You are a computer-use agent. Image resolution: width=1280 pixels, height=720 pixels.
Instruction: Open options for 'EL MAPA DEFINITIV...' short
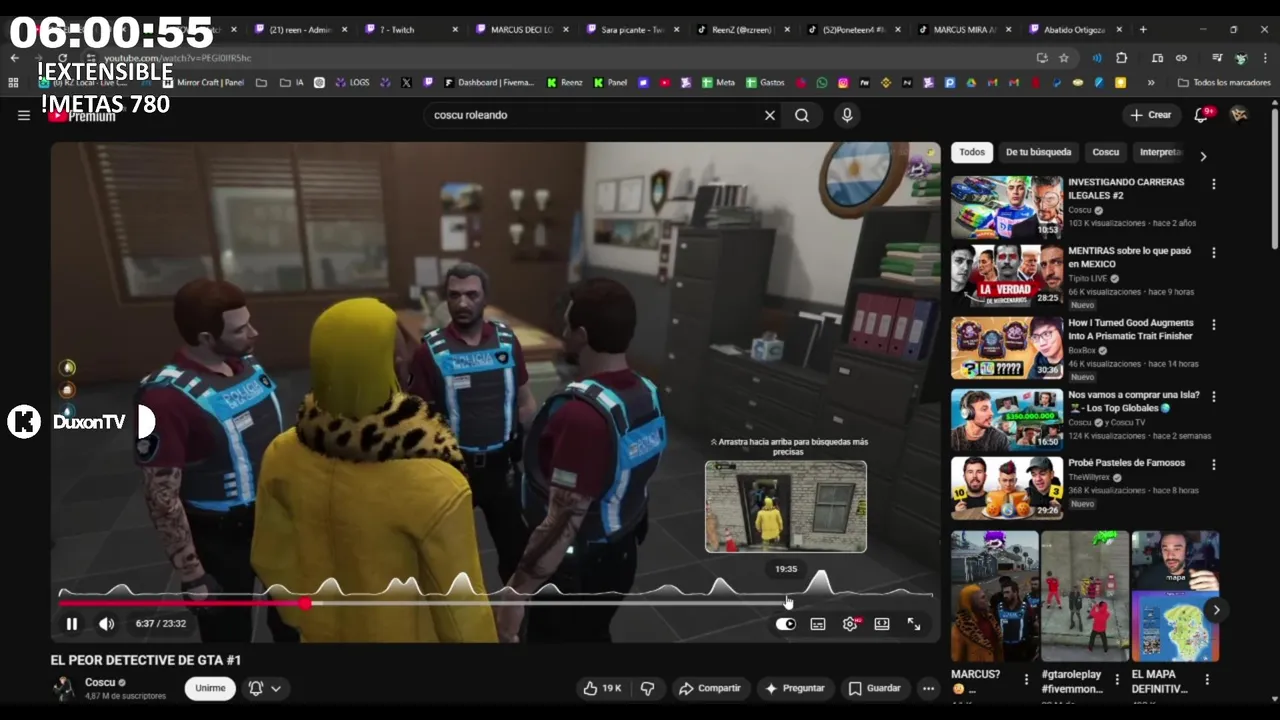click(x=1207, y=679)
